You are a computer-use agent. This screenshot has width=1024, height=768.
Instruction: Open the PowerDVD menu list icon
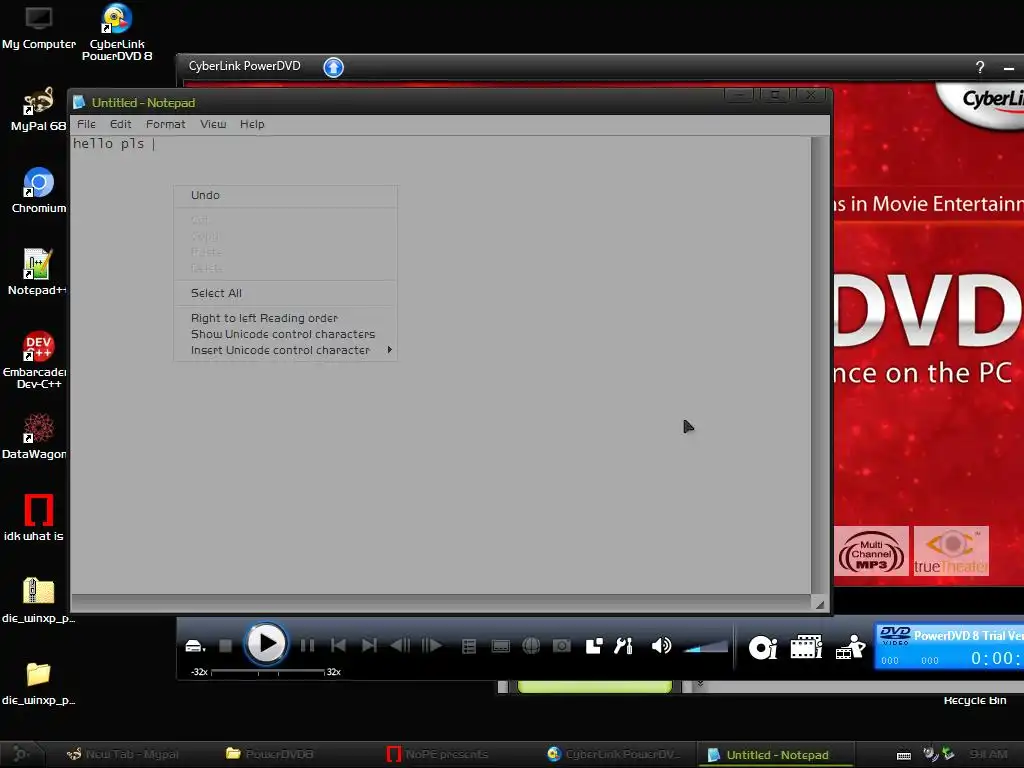(x=469, y=647)
